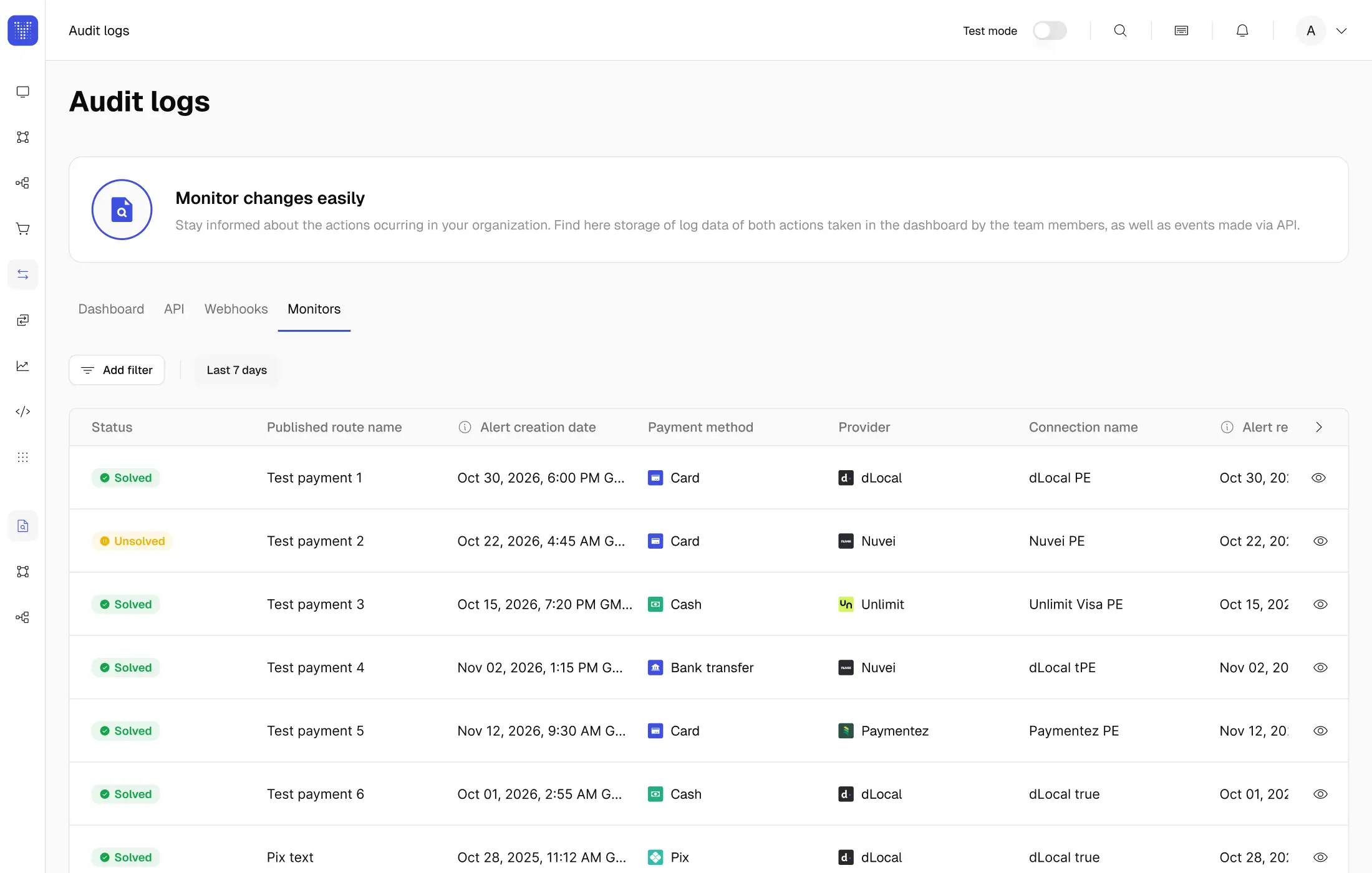The image size is (1372, 873).
Task: Click the Unsolved badge for Test payment 2
Action: point(132,541)
